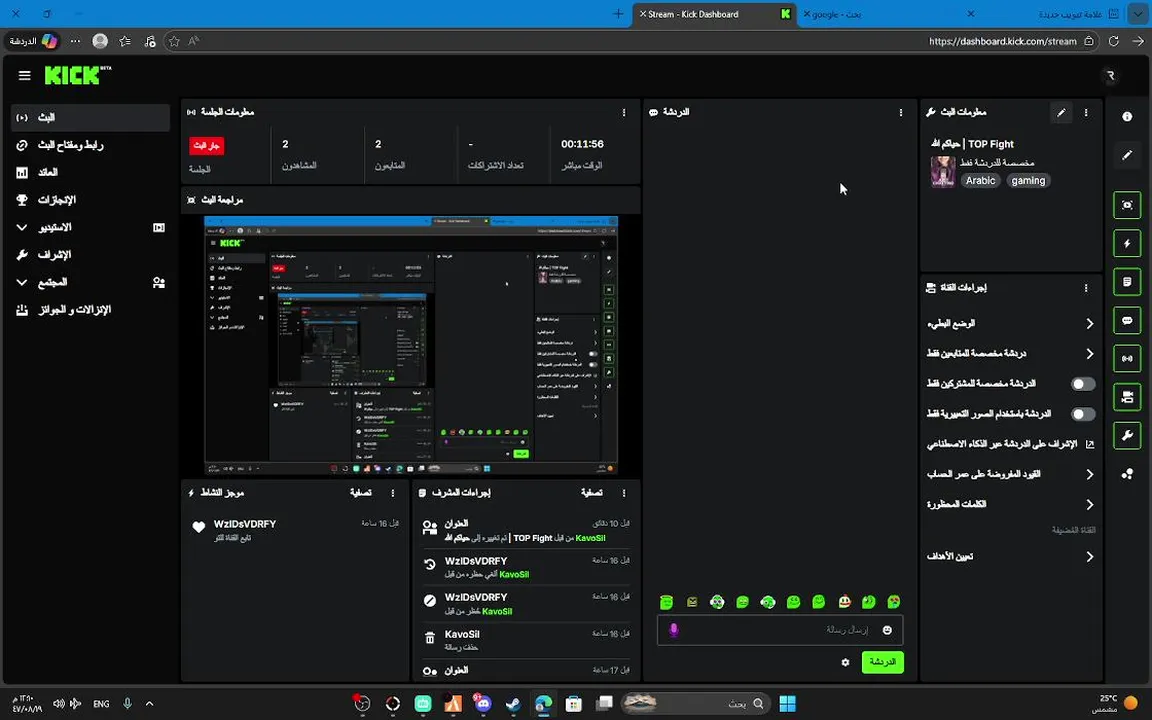Image resolution: width=1152 pixels, height=720 pixels.
Task: Insert the heart-eyes crying green emote
Action: click(x=893, y=602)
